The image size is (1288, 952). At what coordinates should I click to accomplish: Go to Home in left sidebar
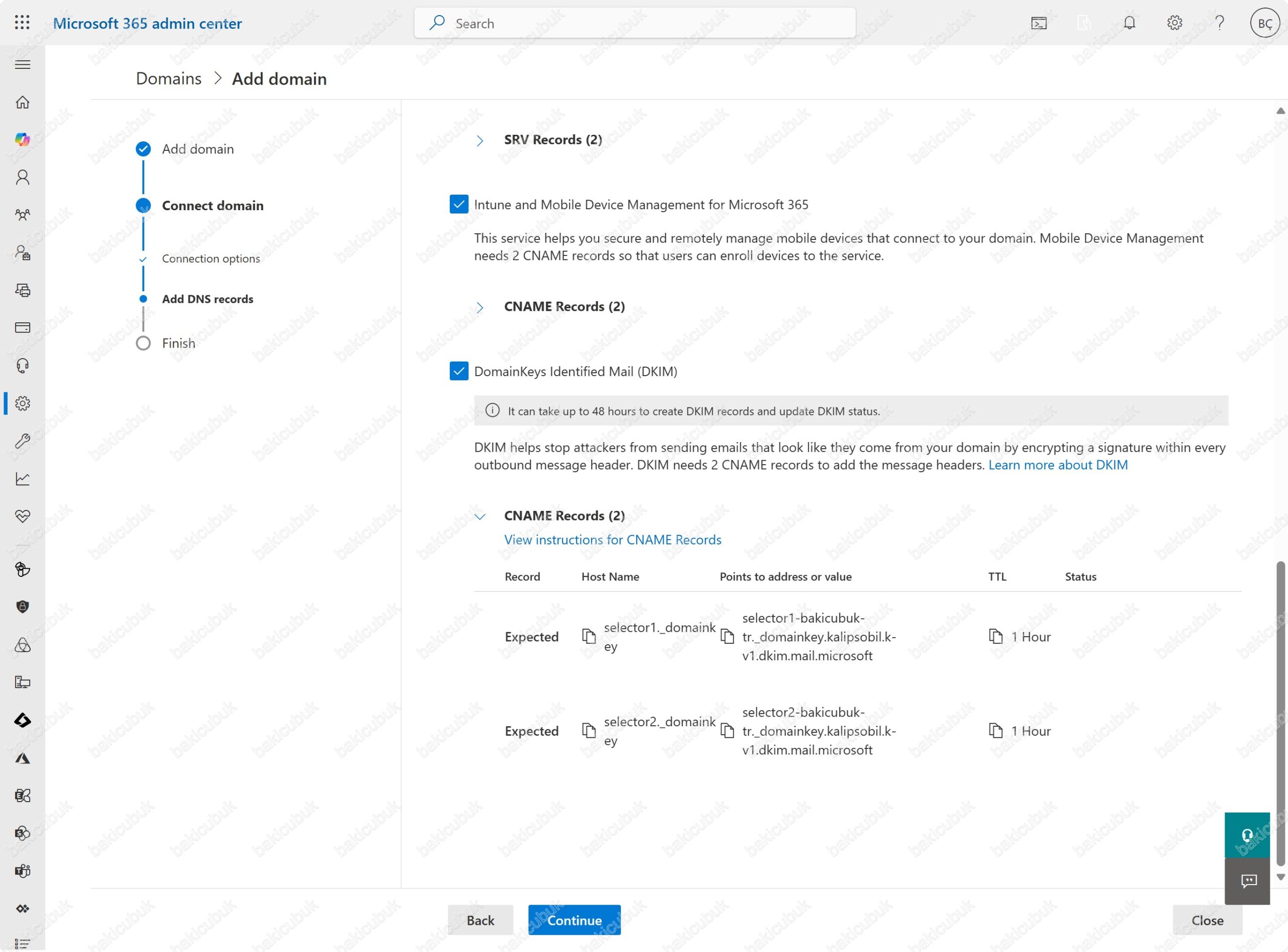point(23,102)
